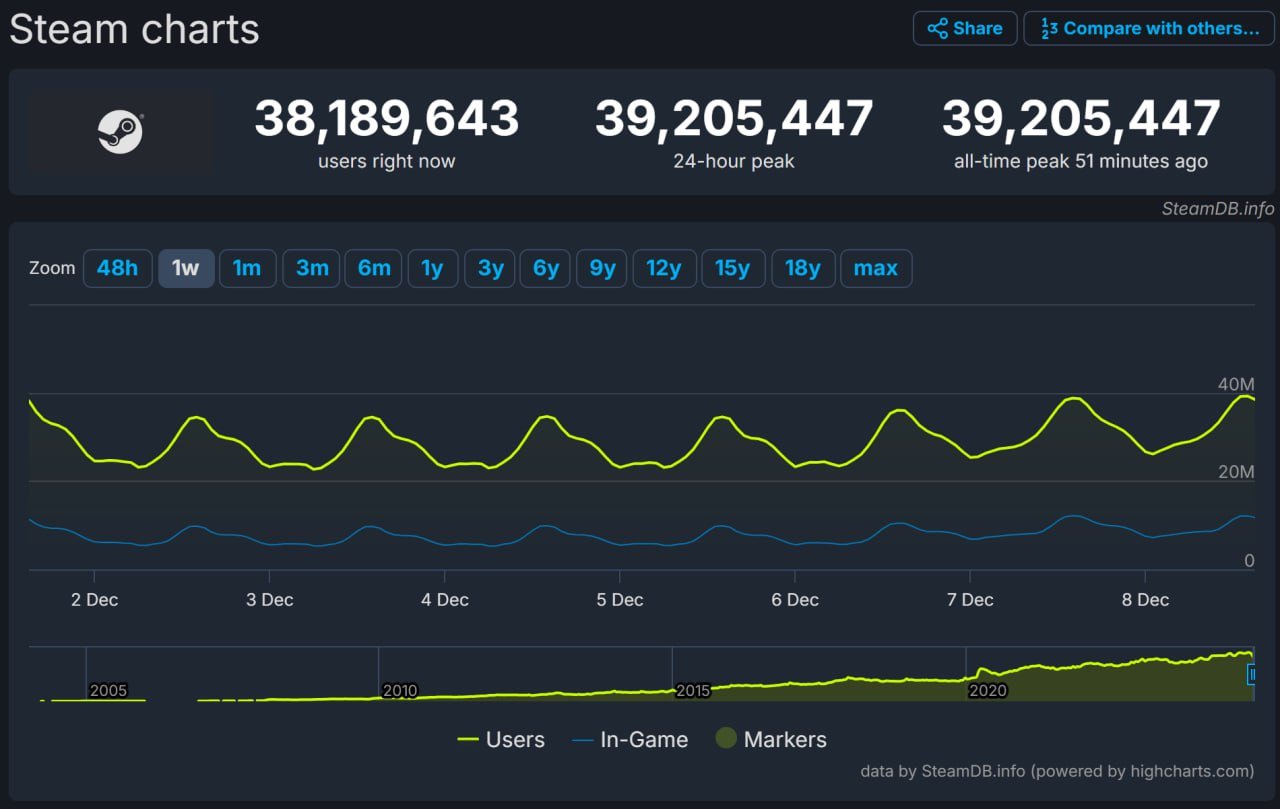
Task: Click 2020 in the navigator timeline
Action: [988, 691]
